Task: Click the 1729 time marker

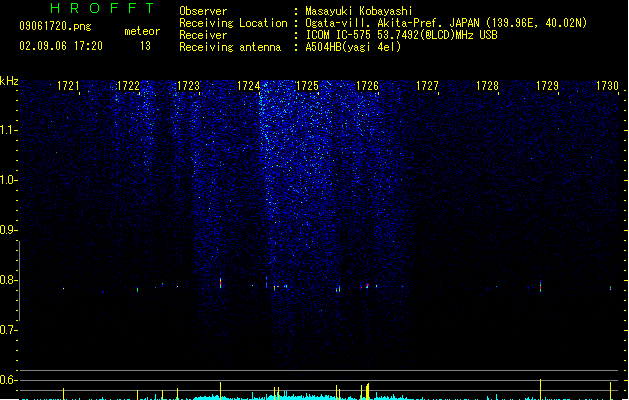Action: point(547,86)
